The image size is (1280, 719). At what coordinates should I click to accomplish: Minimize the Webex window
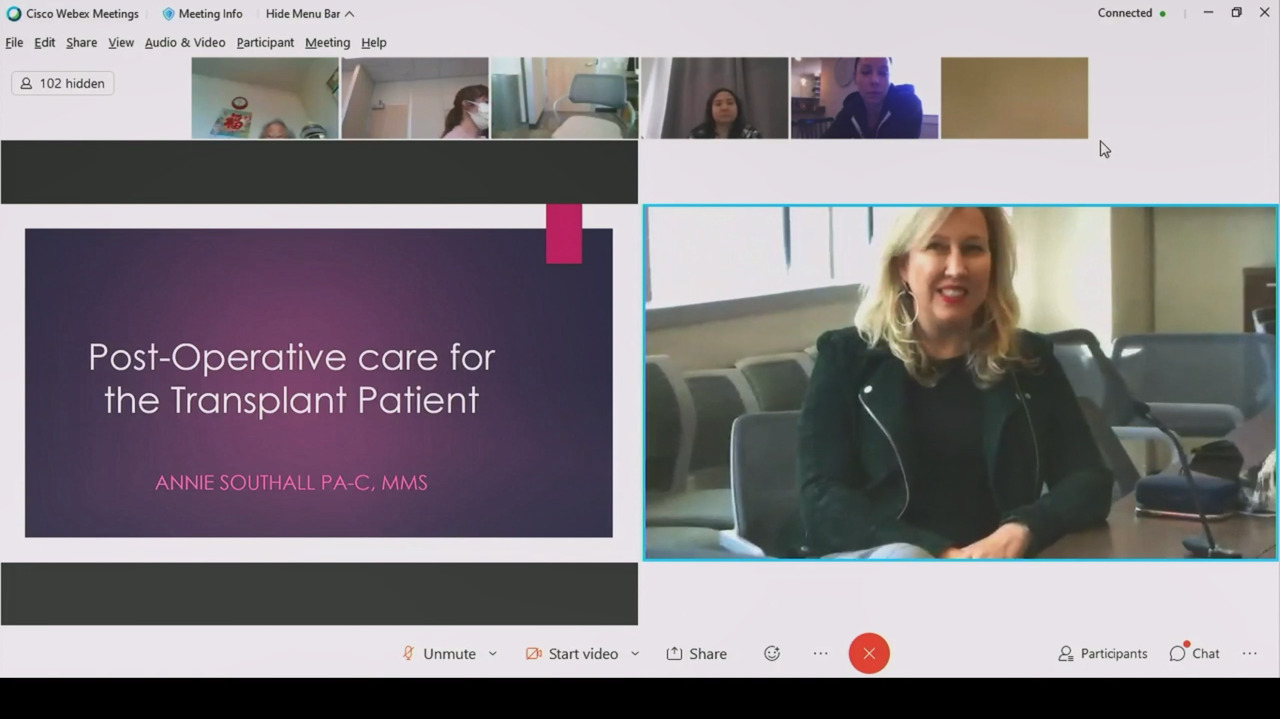point(1208,13)
